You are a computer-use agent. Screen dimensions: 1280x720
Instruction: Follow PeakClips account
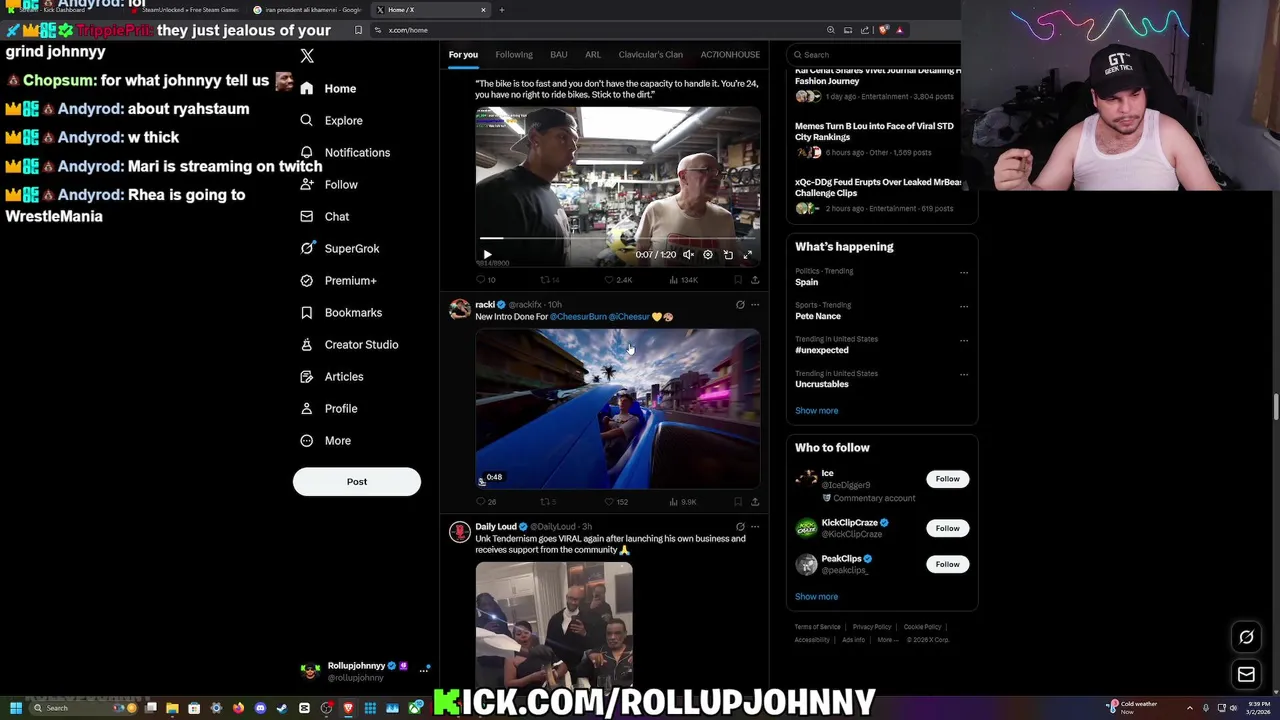pos(947,564)
